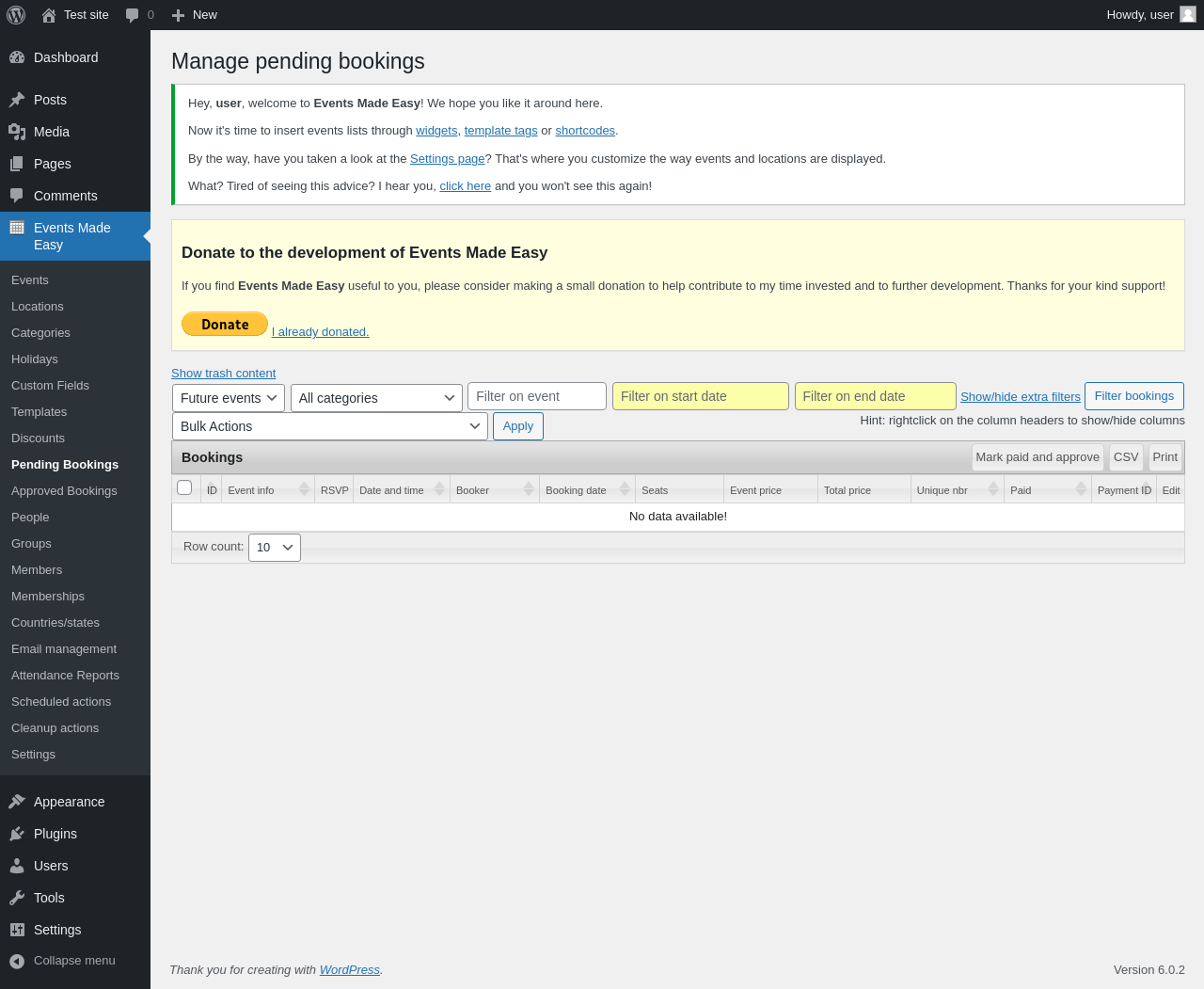Image resolution: width=1204 pixels, height=989 pixels.
Task: Click the Filter bookings button
Action: point(1134,396)
